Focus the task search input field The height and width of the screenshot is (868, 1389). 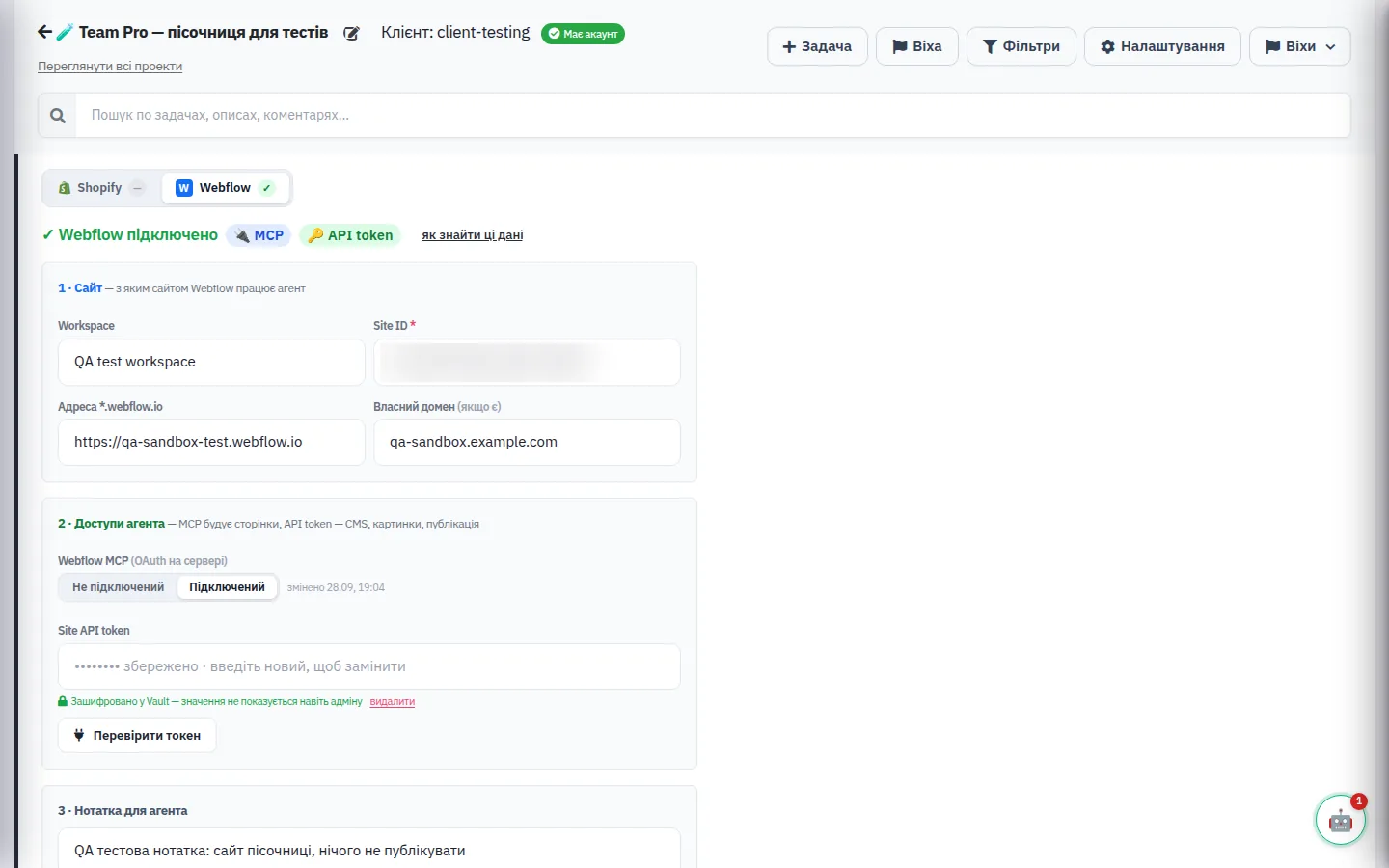click(x=713, y=116)
